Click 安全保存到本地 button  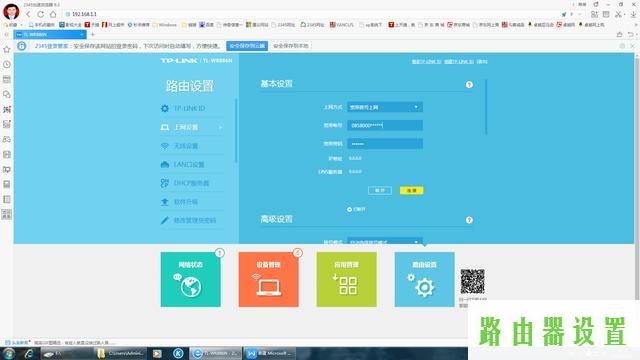point(291,46)
